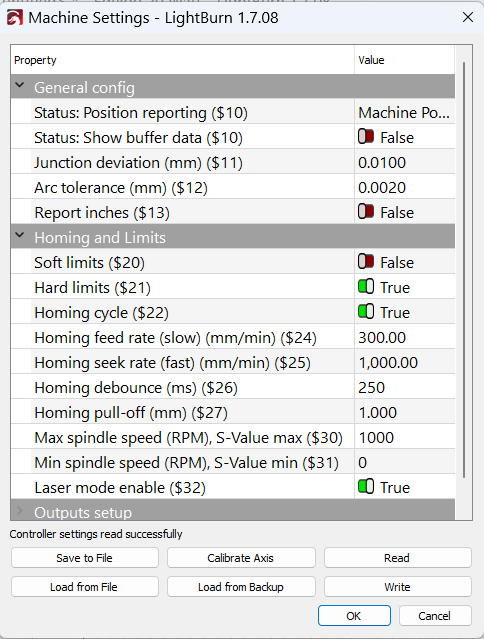This screenshot has width=484, height=639.
Task: Toggle Status: Show buffer data switch
Action: click(366, 137)
